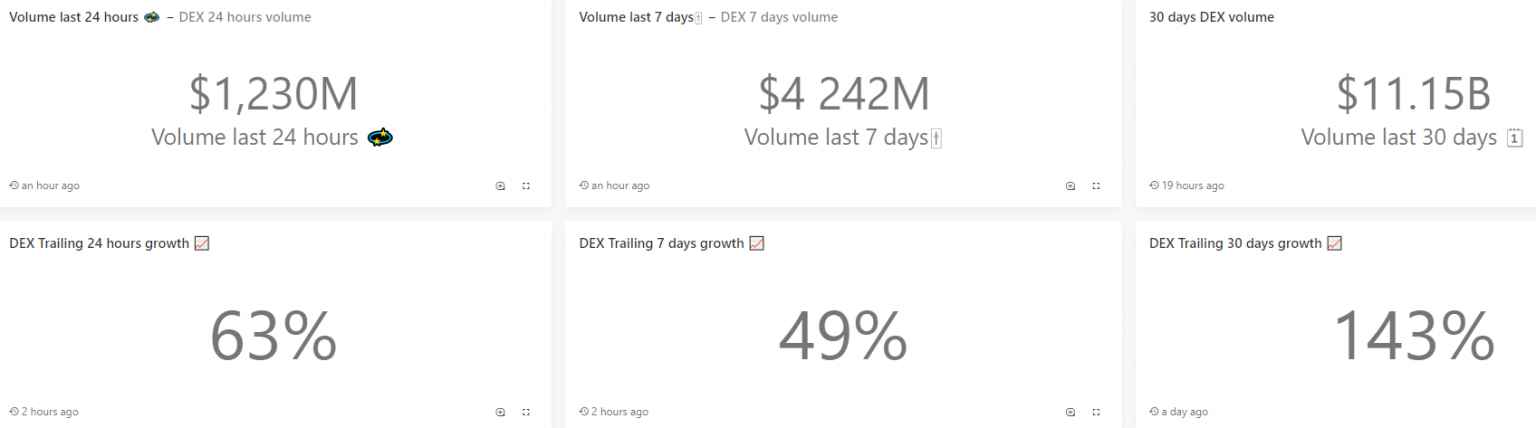Click the 'DEX Trailing 30 days growth' title
The image size is (1536, 428).
pyautogui.click(x=1235, y=243)
